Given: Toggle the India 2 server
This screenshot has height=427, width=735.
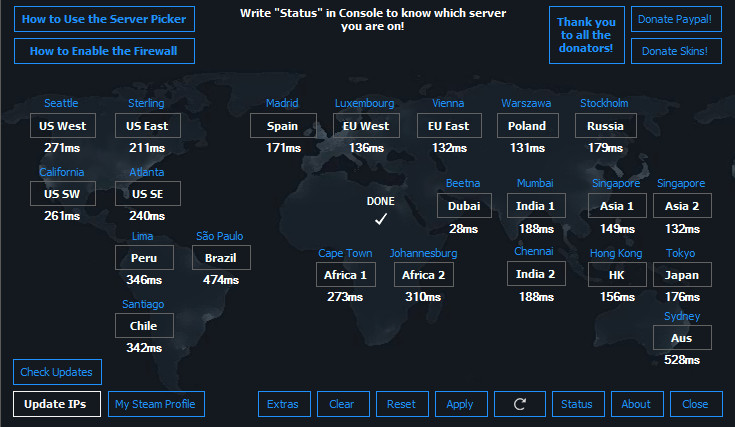Looking at the screenshot, I should coord(536,274).
